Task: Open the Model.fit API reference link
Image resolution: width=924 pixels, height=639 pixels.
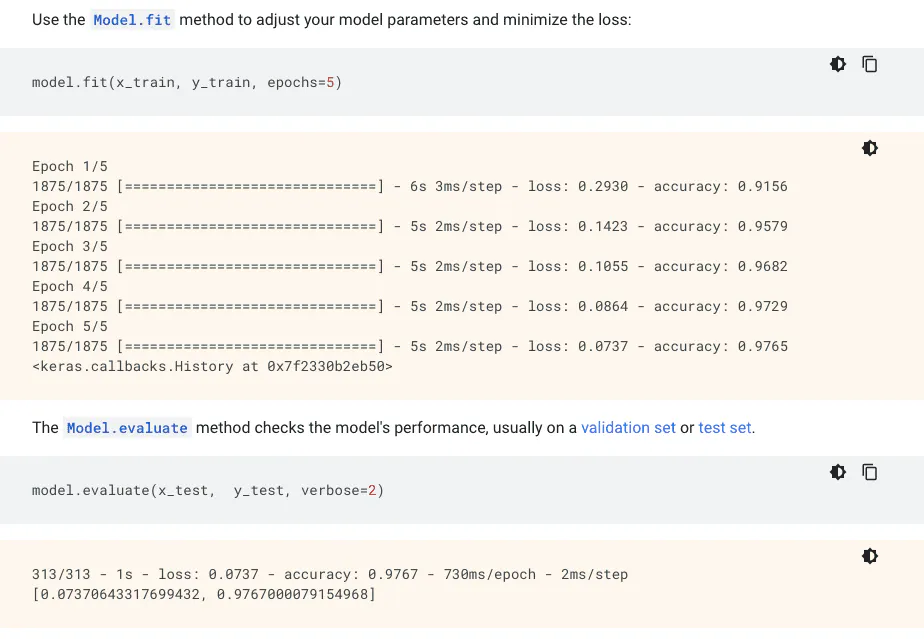Action: point(132,20)
